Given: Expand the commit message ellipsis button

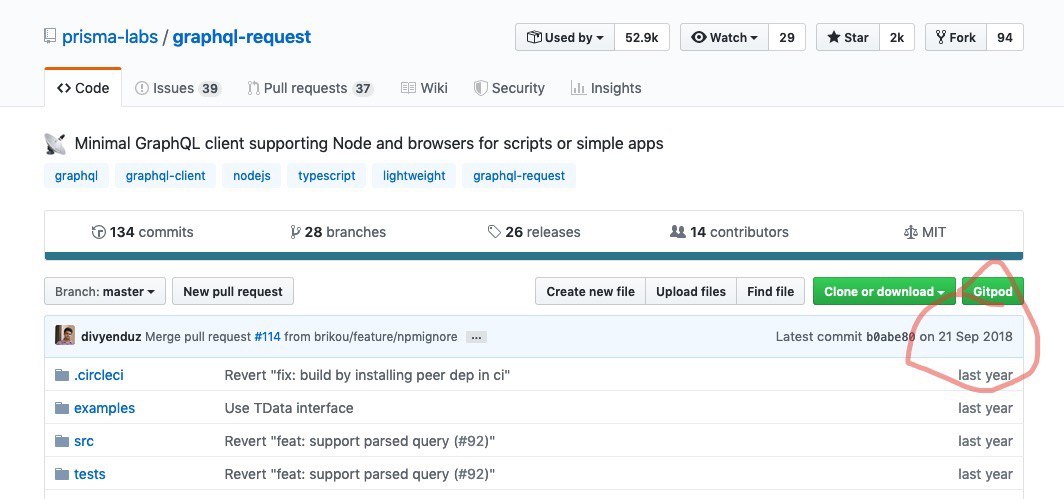Looking at the screenshot, I should click(476, 337).
